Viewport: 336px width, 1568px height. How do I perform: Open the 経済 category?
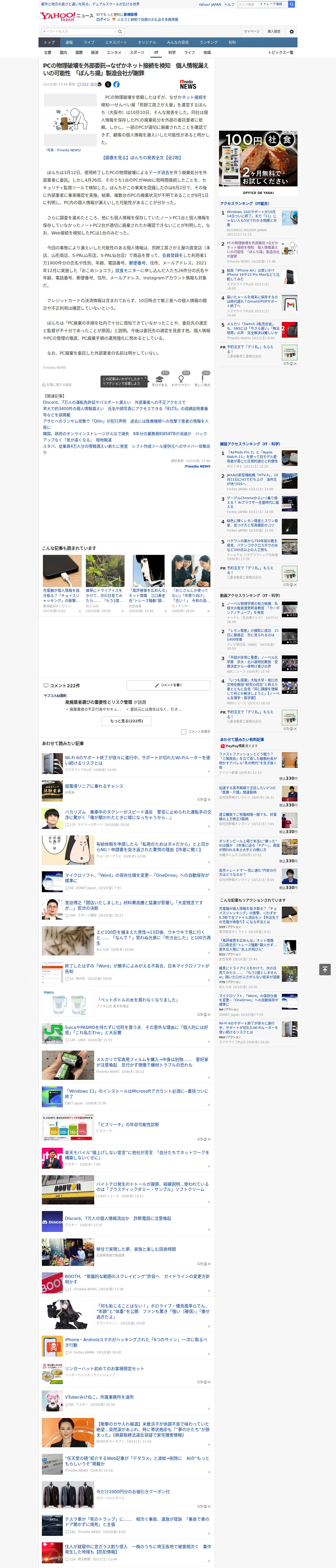pyautogui.click(x=94, y=52)
